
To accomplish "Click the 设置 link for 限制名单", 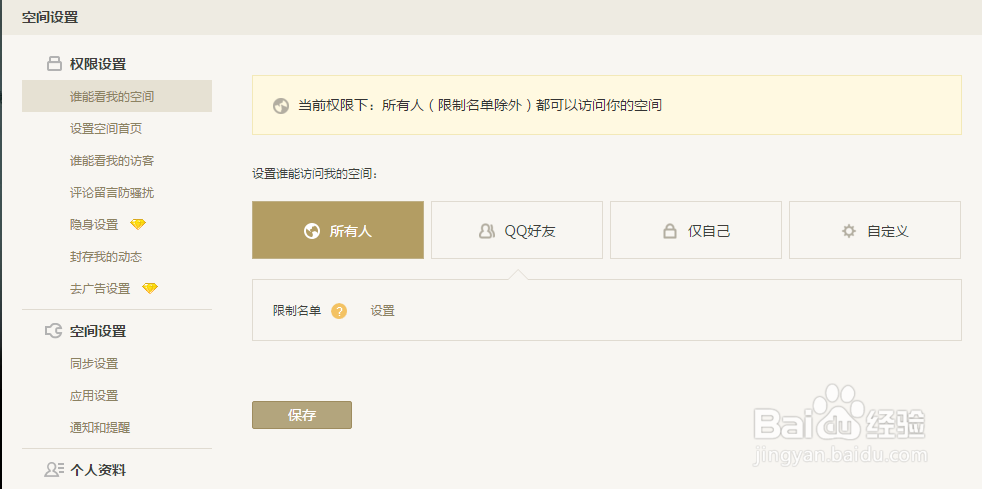I will click(383, 311).
